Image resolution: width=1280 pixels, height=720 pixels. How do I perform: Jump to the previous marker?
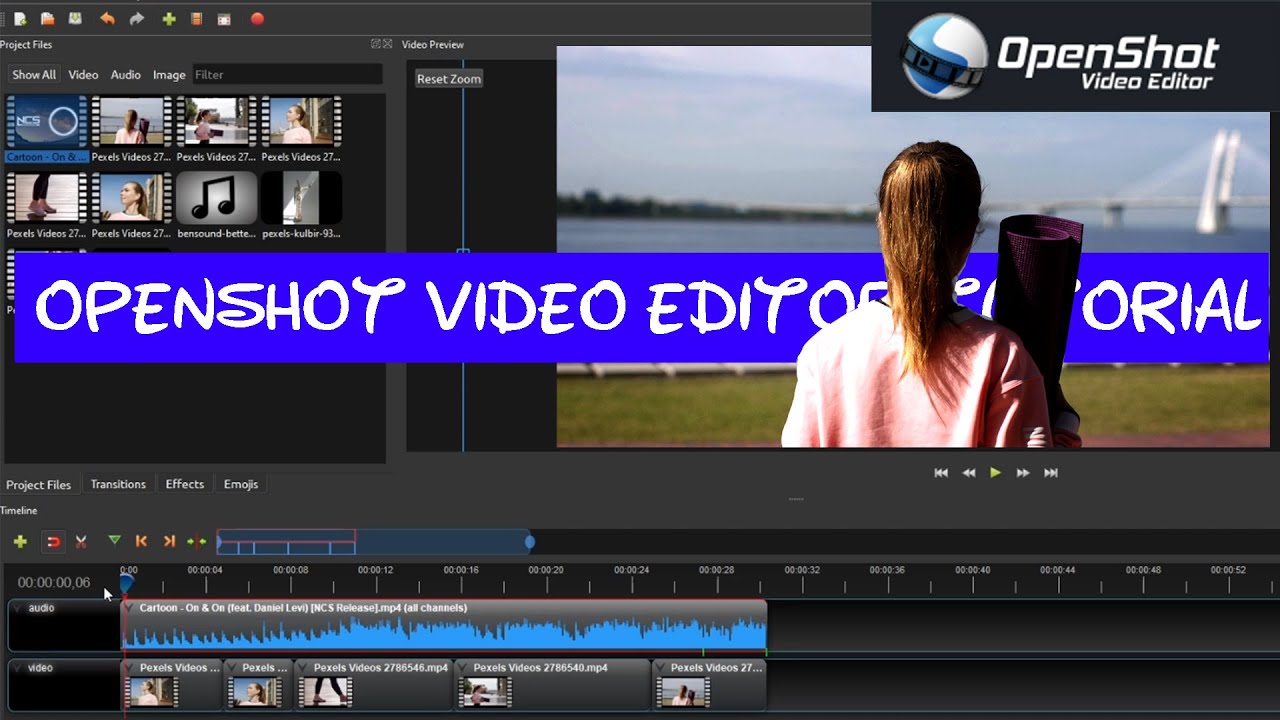coord(141,541)
